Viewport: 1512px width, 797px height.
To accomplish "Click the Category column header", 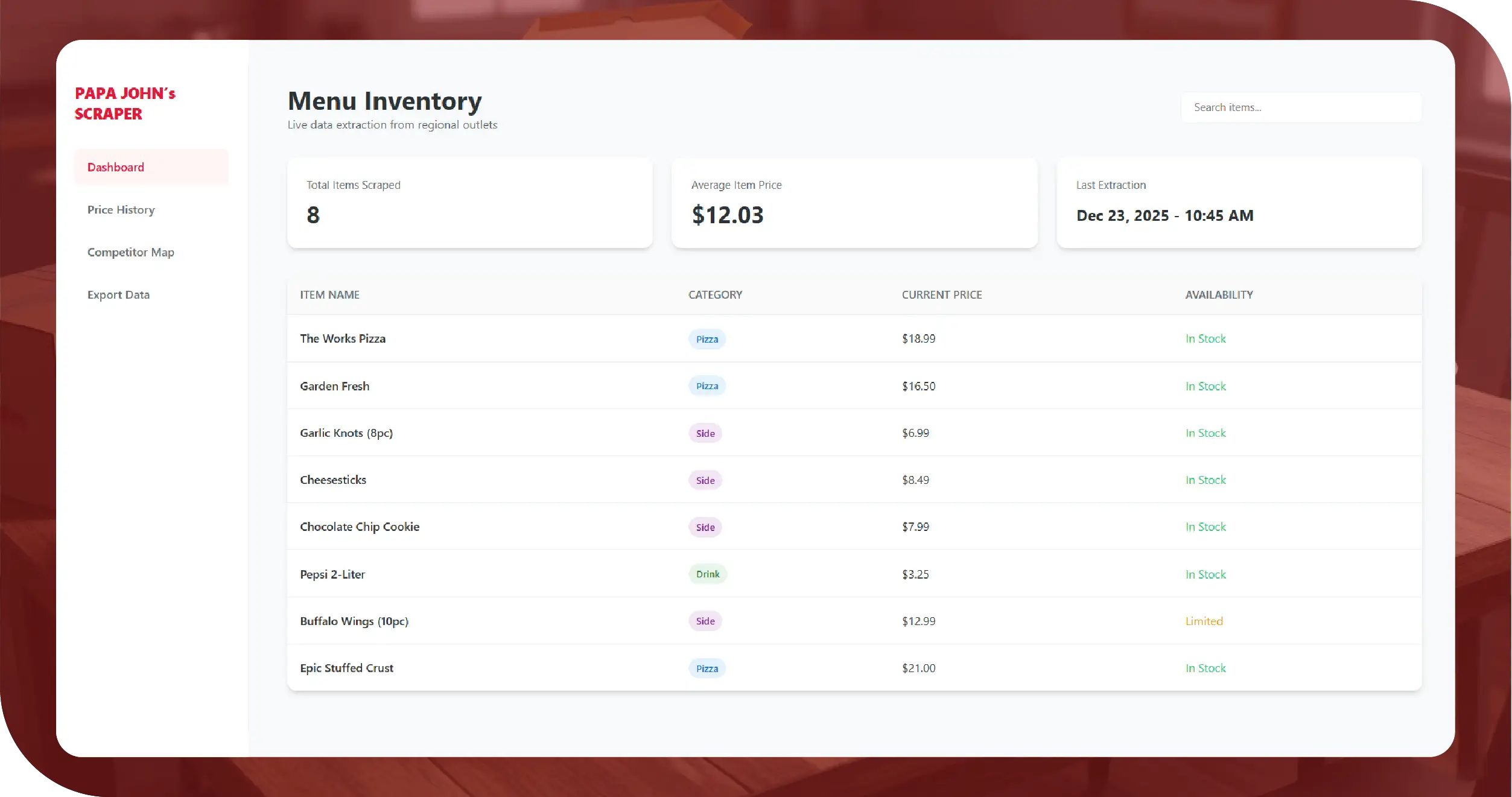I will pos(715,295).
